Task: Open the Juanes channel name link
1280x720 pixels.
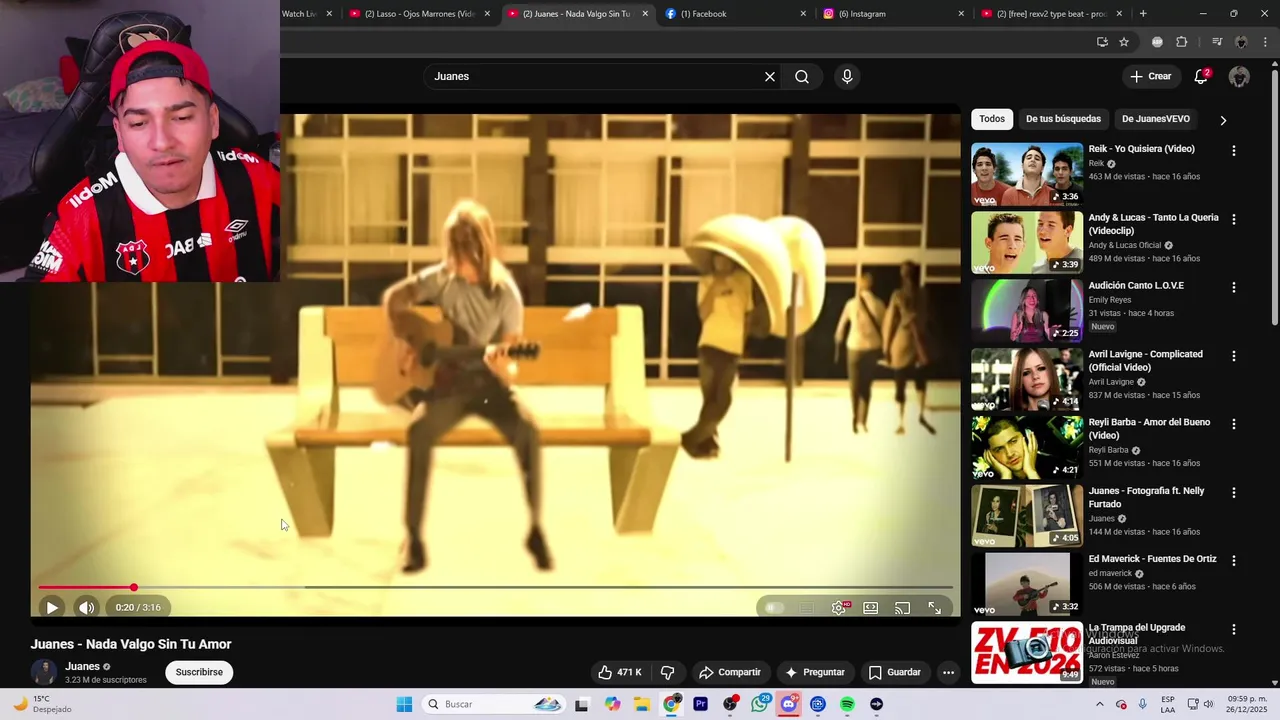Action: [x=82, y=666]
